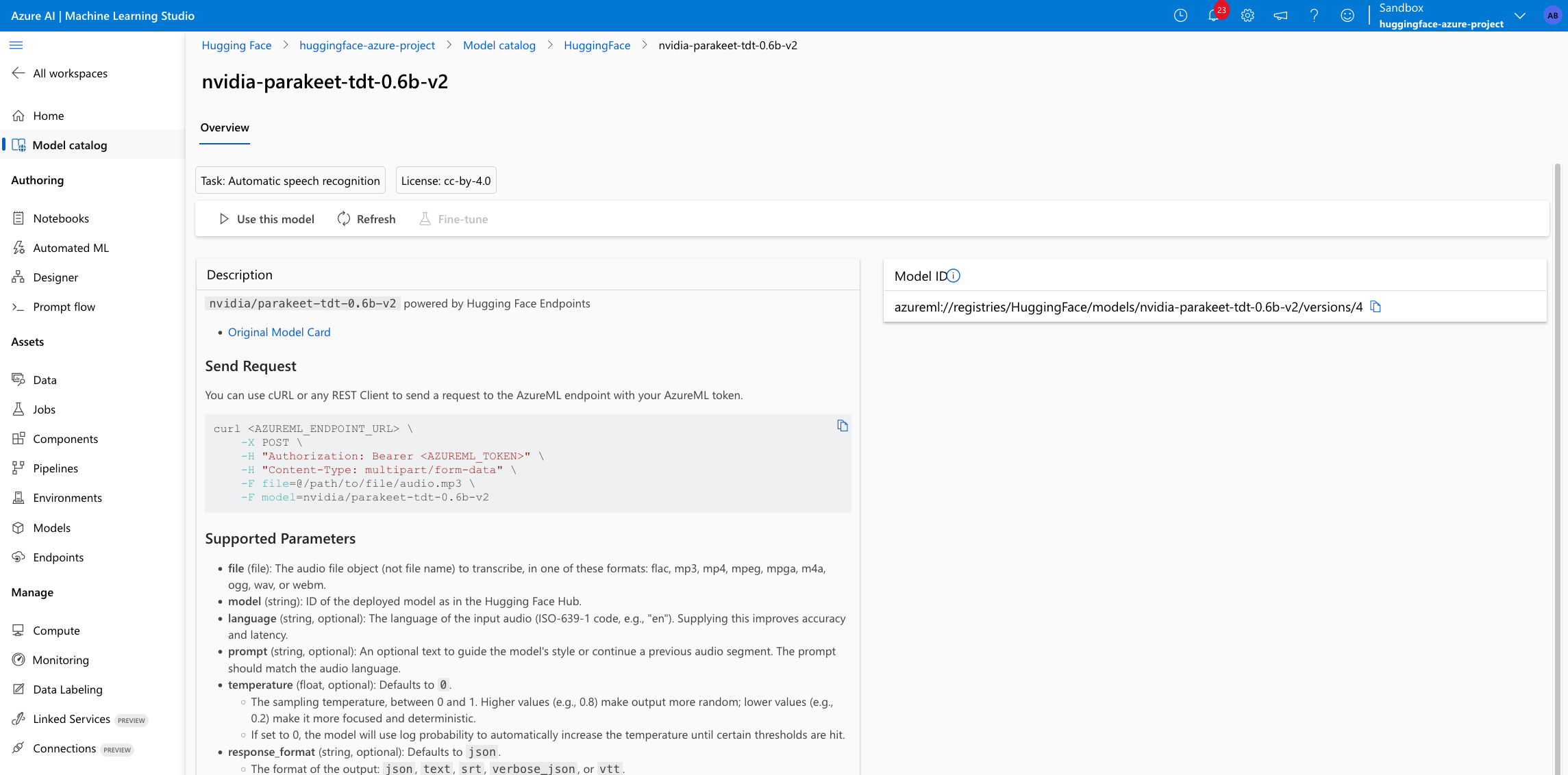
Task: Click Use this model button
Action: click(x=266, y=219)
